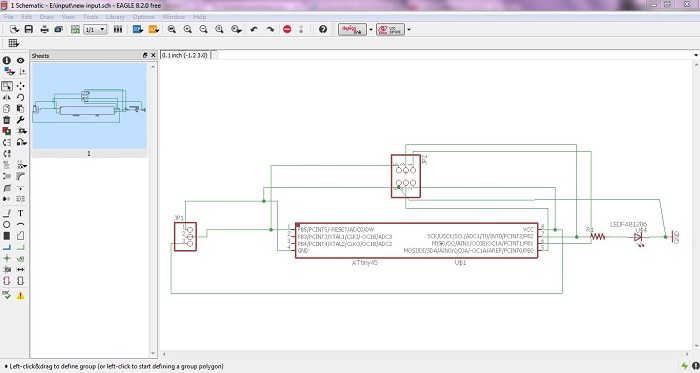Screen dimensions: 700x373
Task: Undo the last action
Action: (x=254, y=29)
